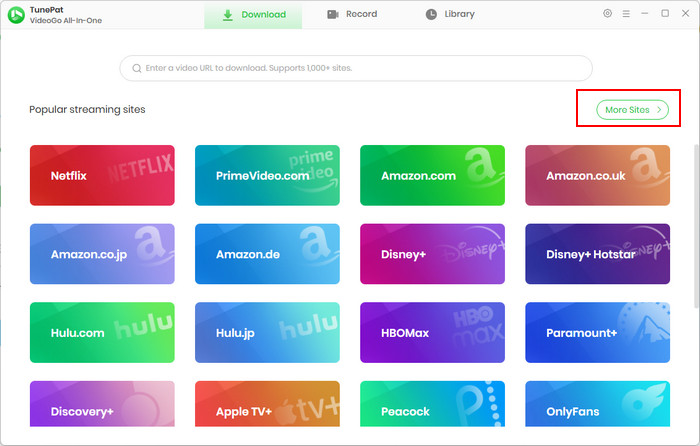Minimize the TunePat window
Viewport: 700px width, 446px height.
coord(645,13)
